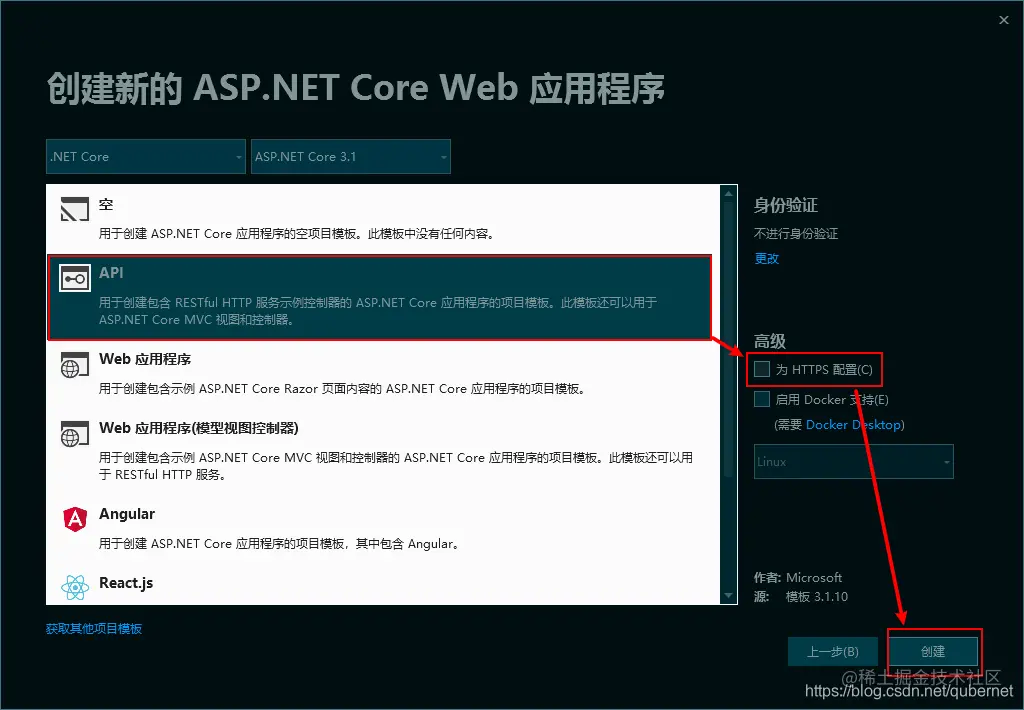1024x710 pixels.
Task: Click the 作者: Microsoft text
Action: point(798,577)
